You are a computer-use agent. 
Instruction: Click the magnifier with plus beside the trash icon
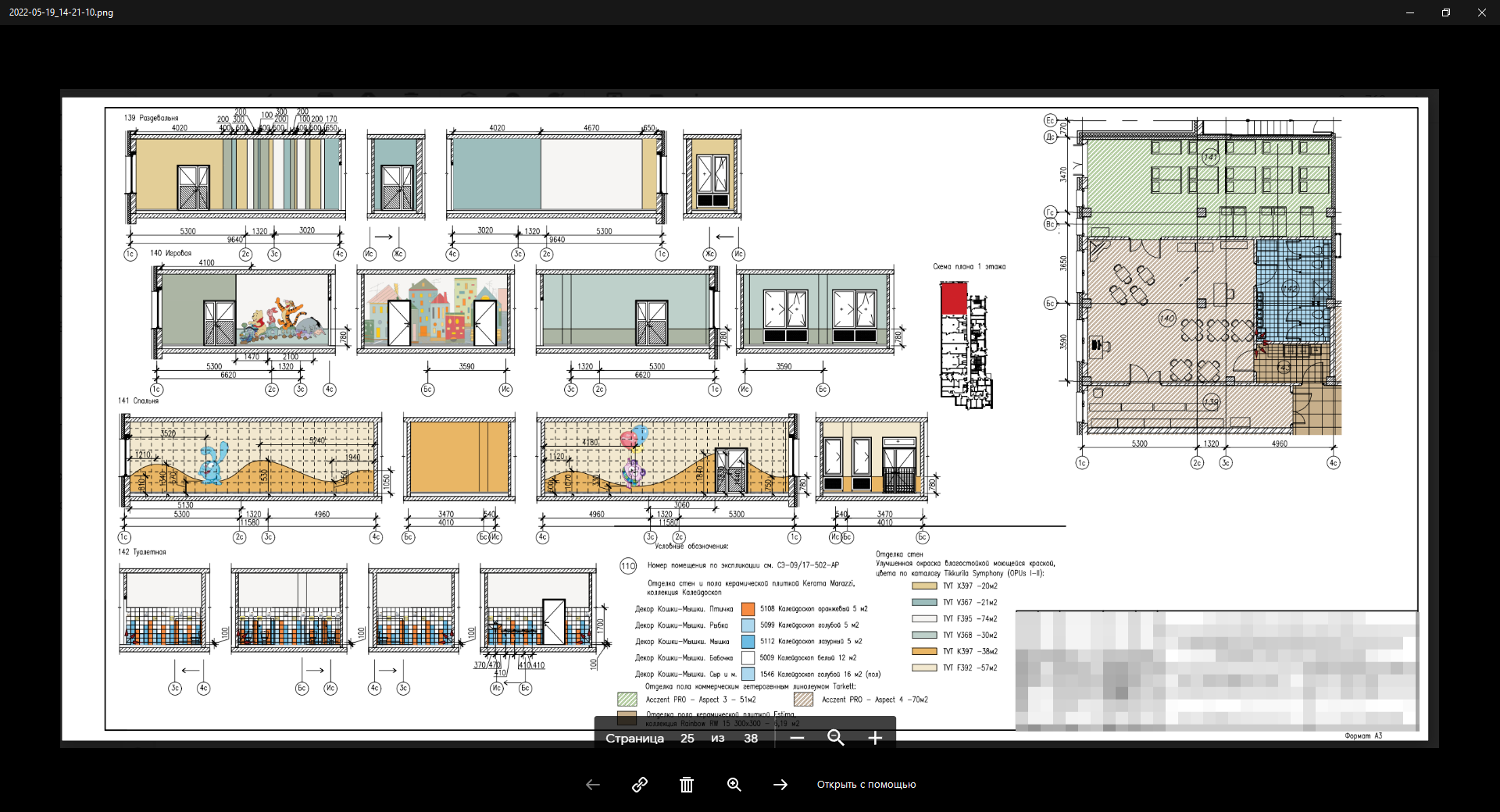(734, 785)
